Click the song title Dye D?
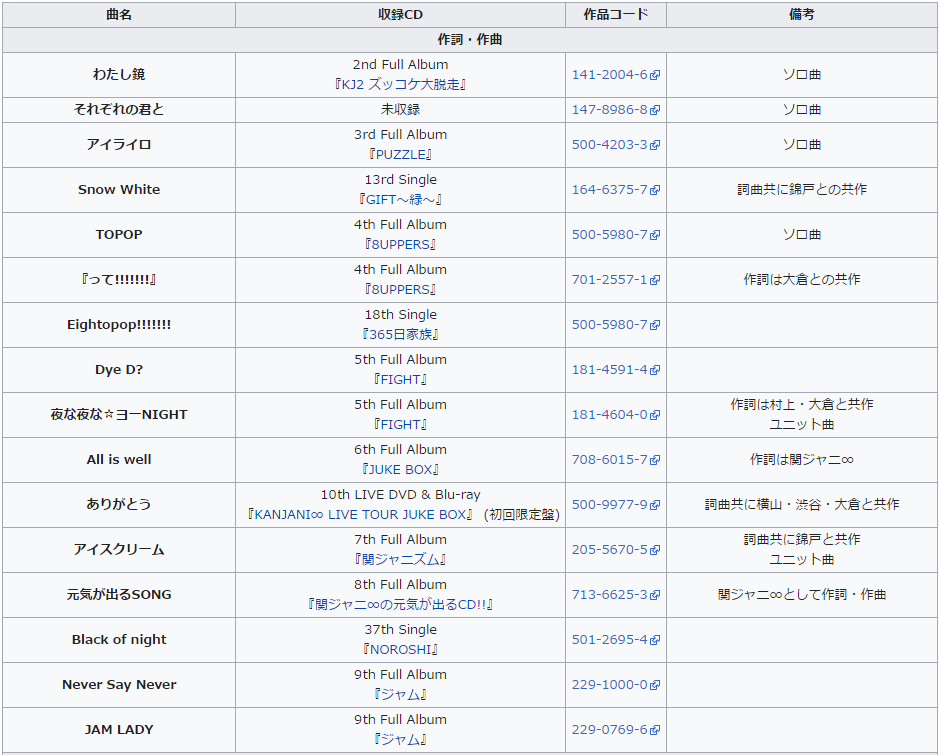The image size is (939, 755). (119, 369)
